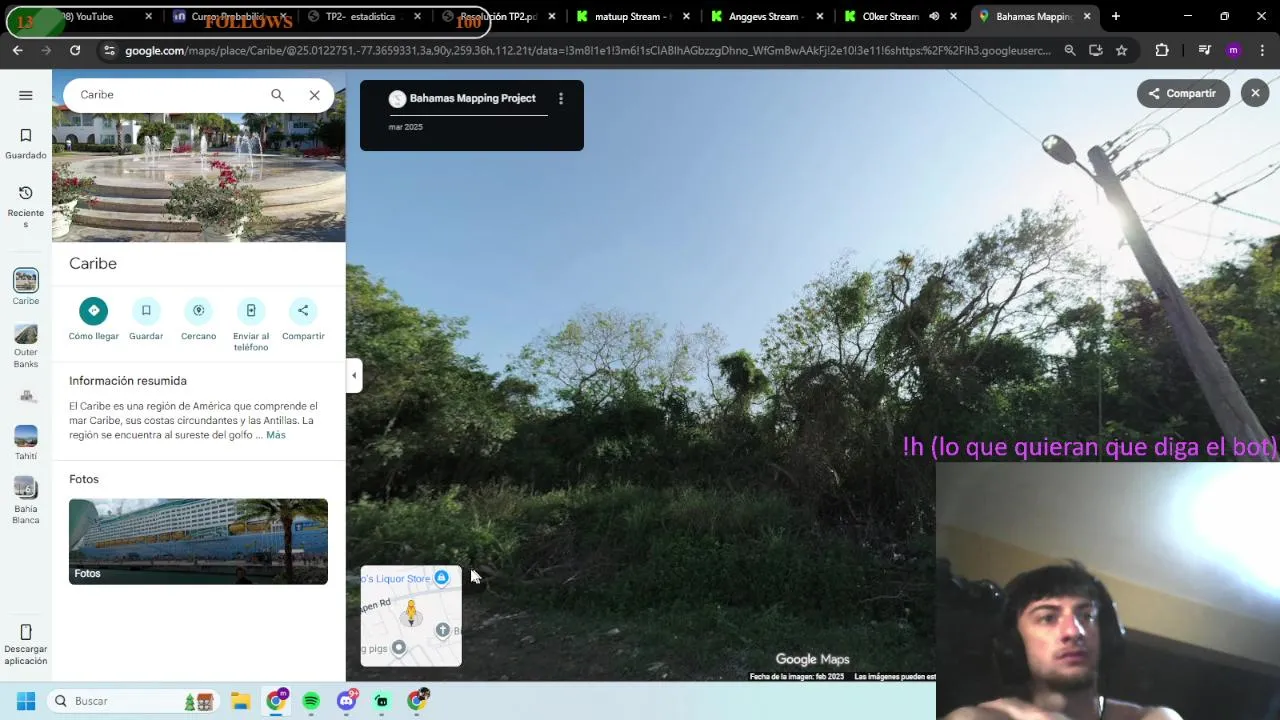This screenshot has height=720, width=1280.
Task: Select the Bahía Blanca recent place
Action: 26,500
